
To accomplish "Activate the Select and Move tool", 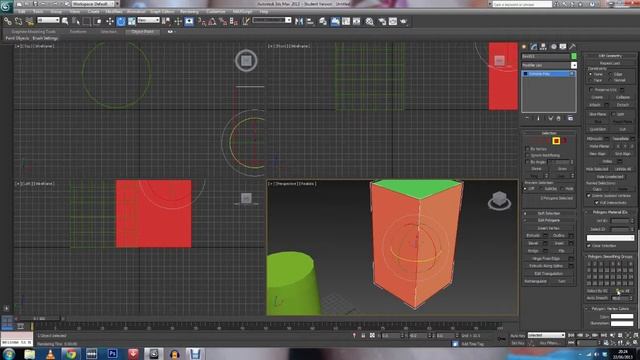I will click(110, 21).
